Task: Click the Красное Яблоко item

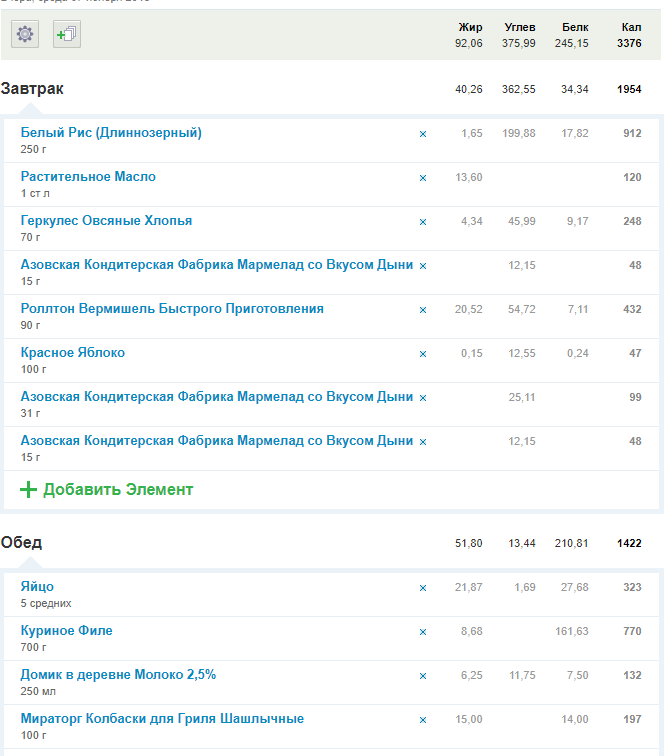Action: [73, 353]
